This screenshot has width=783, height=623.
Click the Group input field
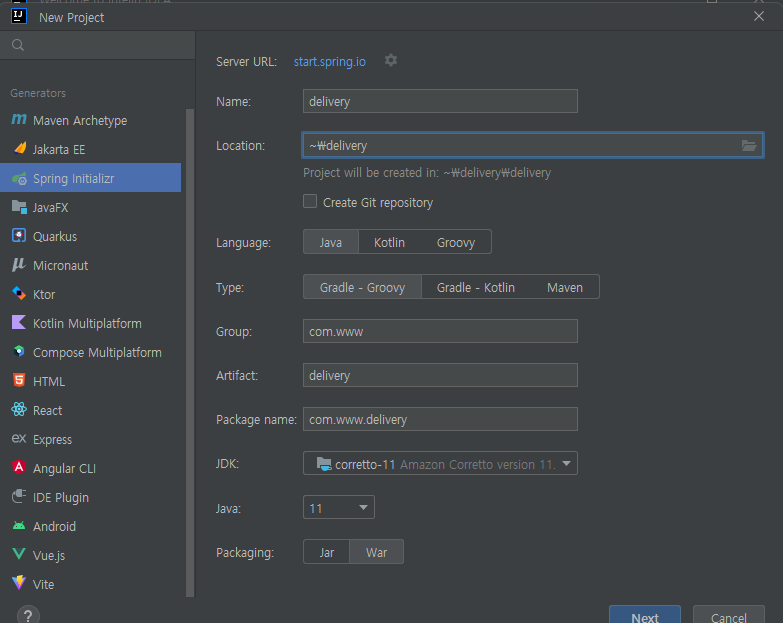(x=440, y=331)
